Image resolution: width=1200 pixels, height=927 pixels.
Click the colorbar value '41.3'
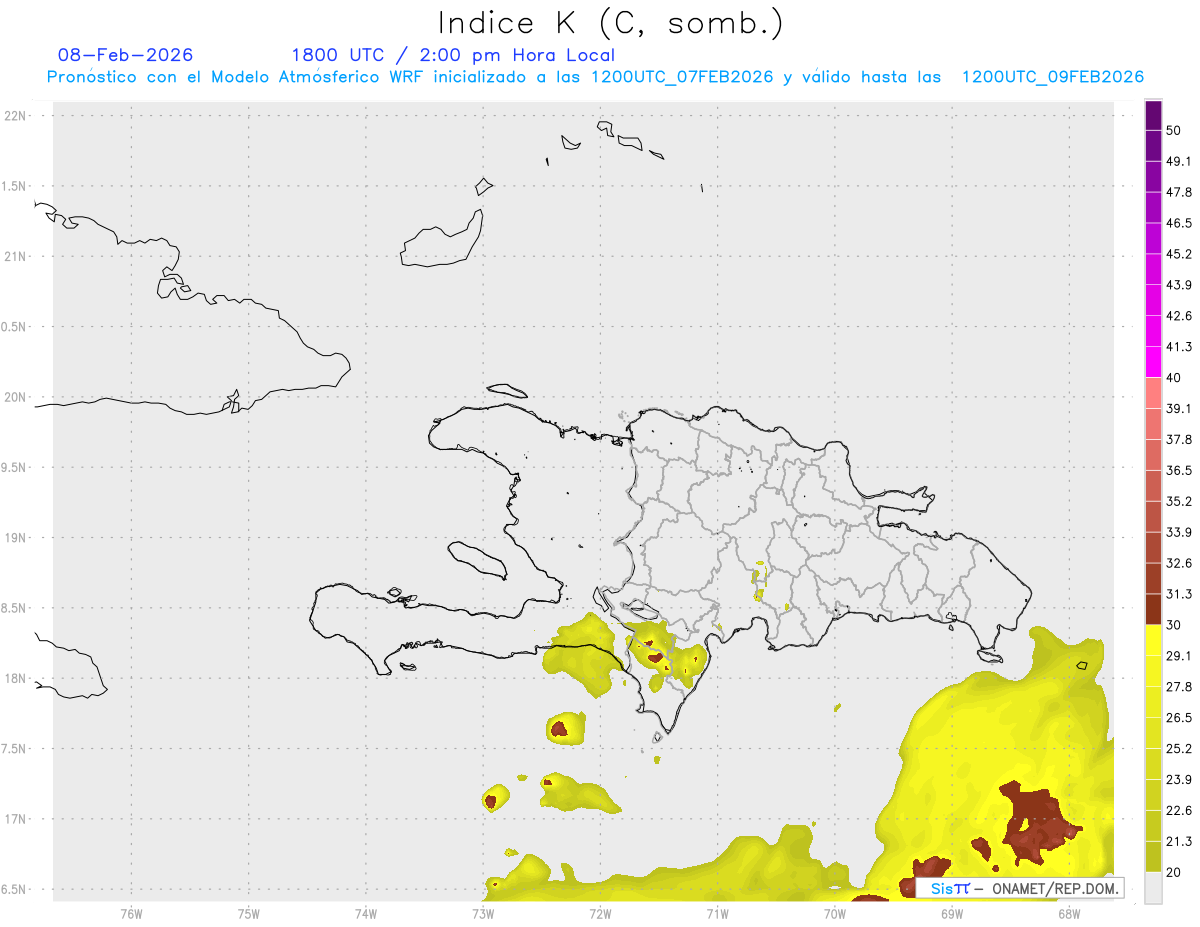[x=1179, y=347]
